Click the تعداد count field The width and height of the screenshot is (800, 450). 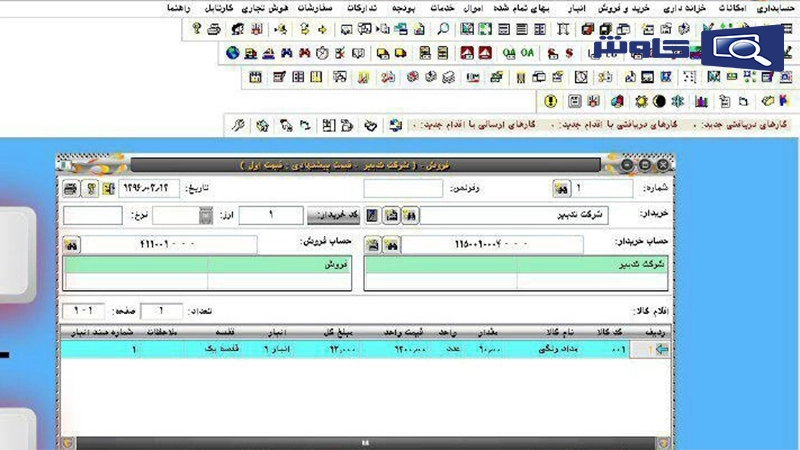tap(161, 311)
